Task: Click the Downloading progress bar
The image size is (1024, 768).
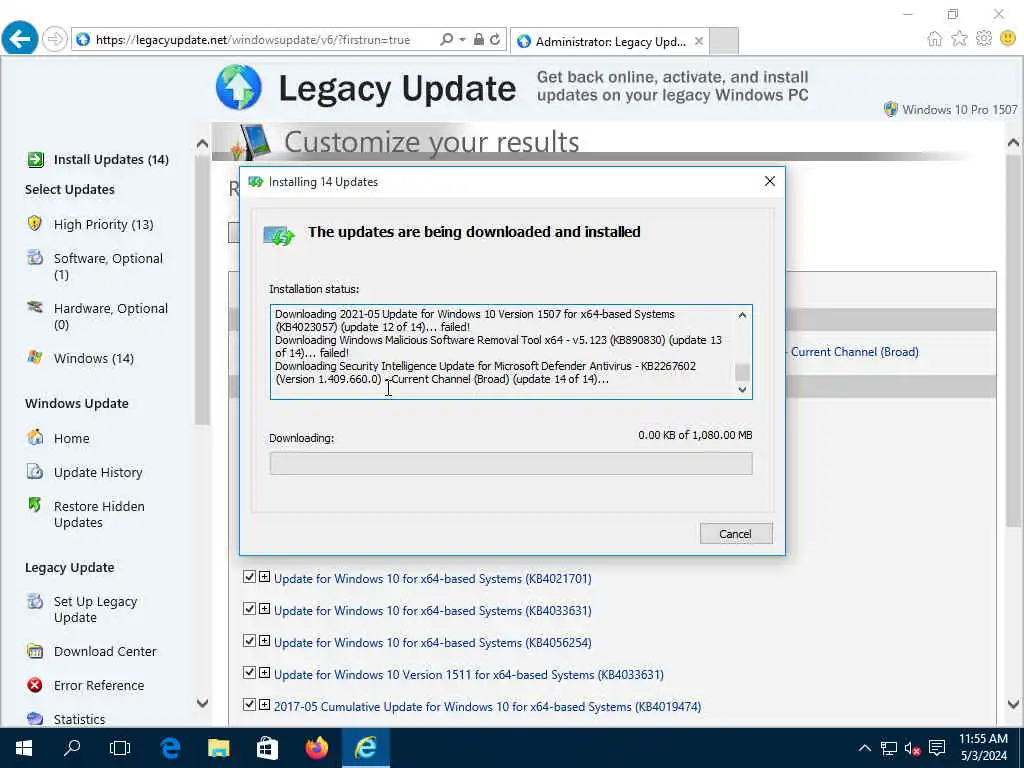Action: pos(511,464)
